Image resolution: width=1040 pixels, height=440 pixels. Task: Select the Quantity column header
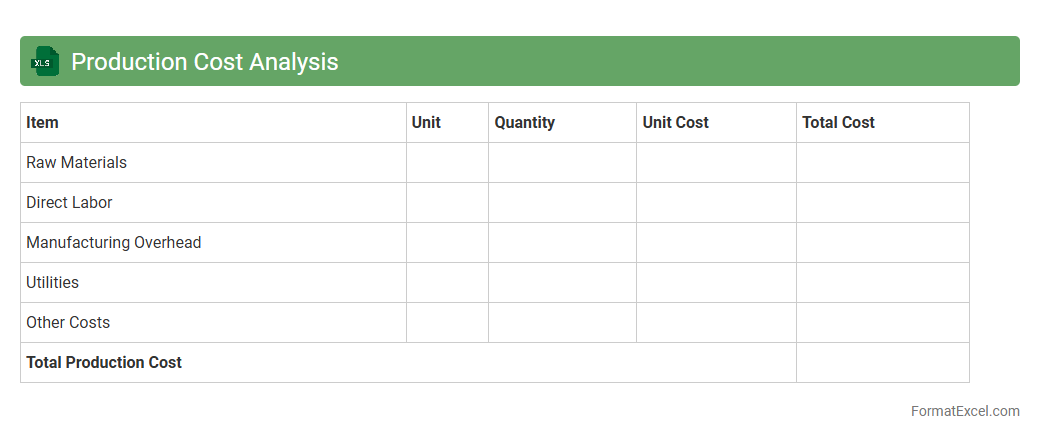(x=525, y=122)
